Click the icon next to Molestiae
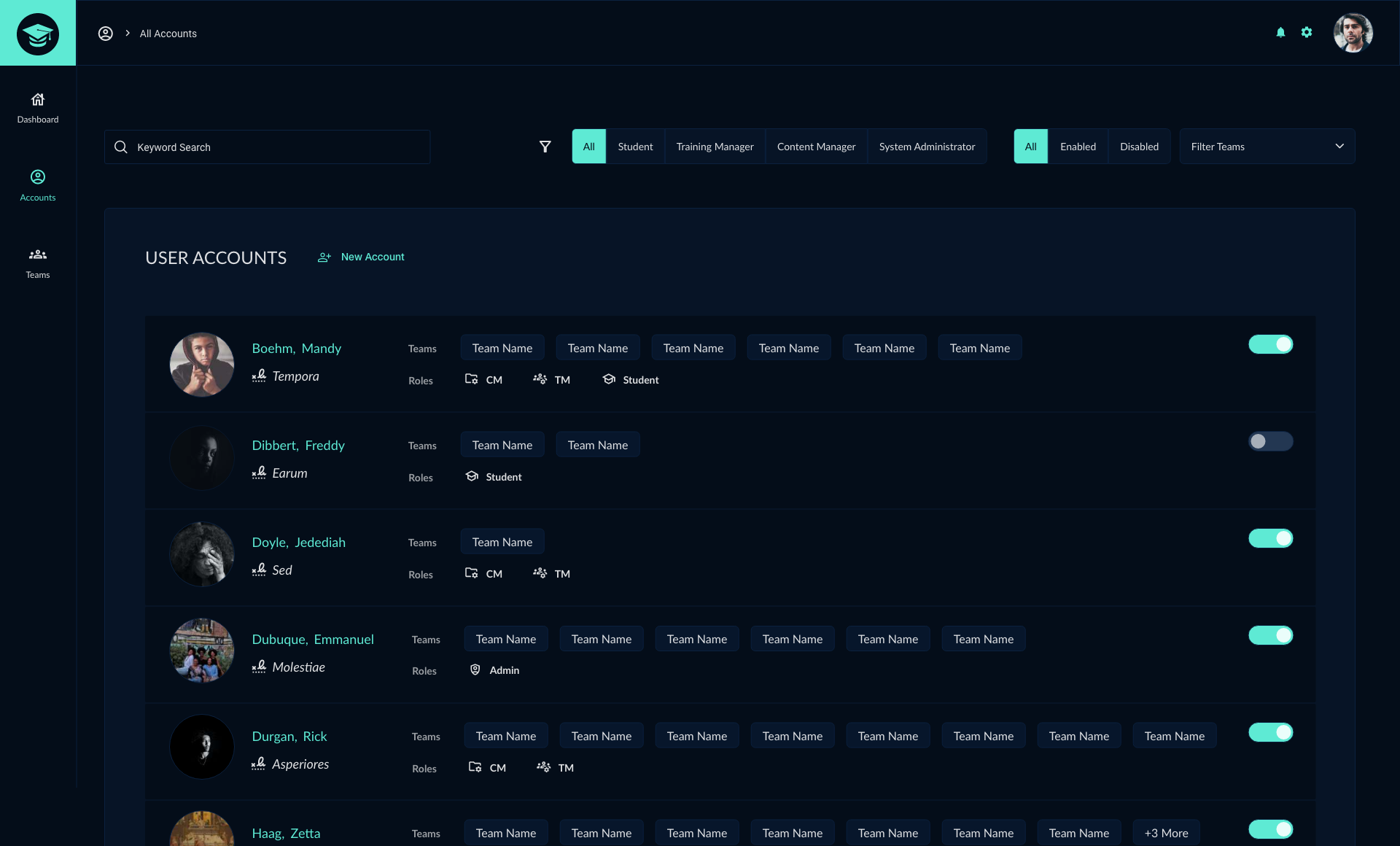This screenshot has height=846, width=1400. point(259,667)
